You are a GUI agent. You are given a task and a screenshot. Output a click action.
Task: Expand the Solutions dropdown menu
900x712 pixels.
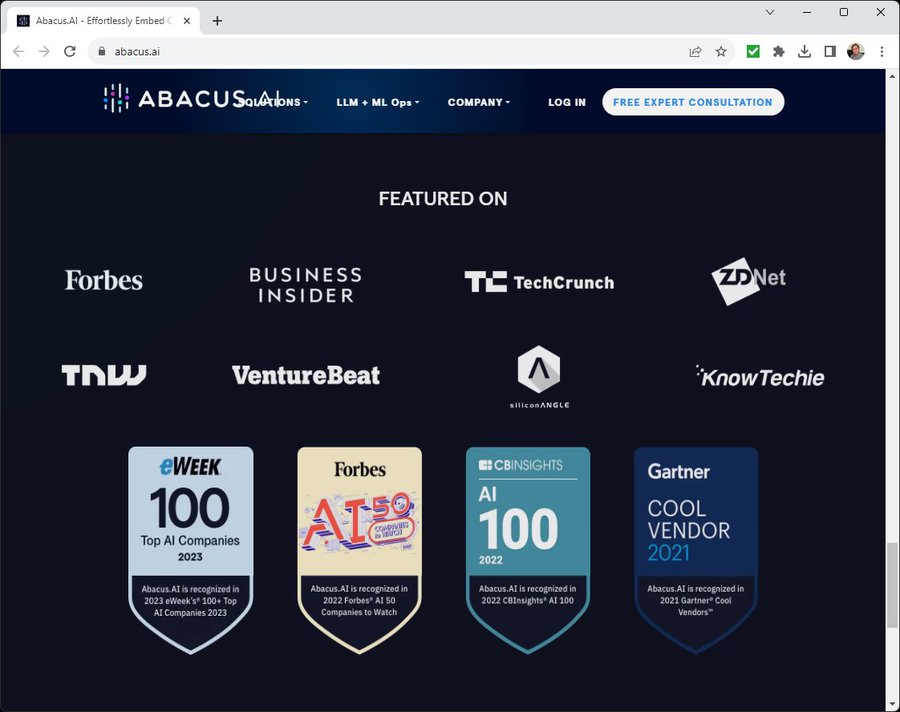273,102
